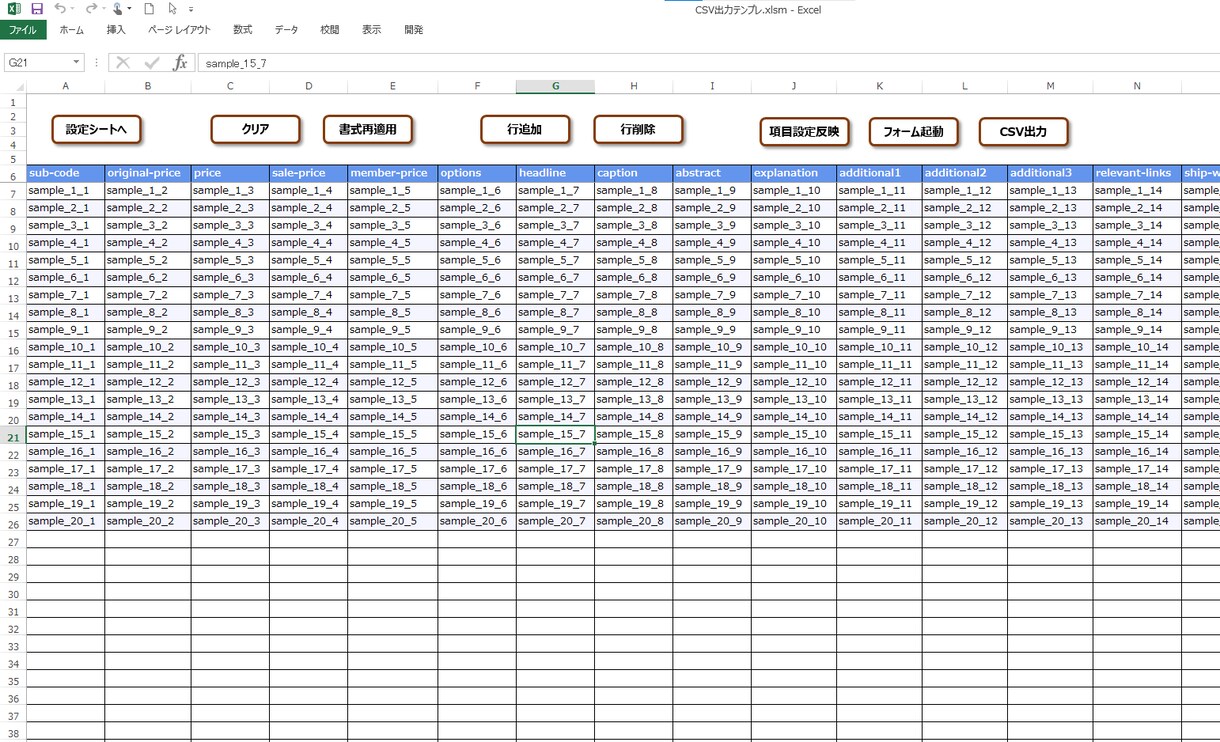The width and height of the screenshot is (1220, 742).
Task: Expand the undo history dropdown arrow
Action: click(x=74, y=9)
